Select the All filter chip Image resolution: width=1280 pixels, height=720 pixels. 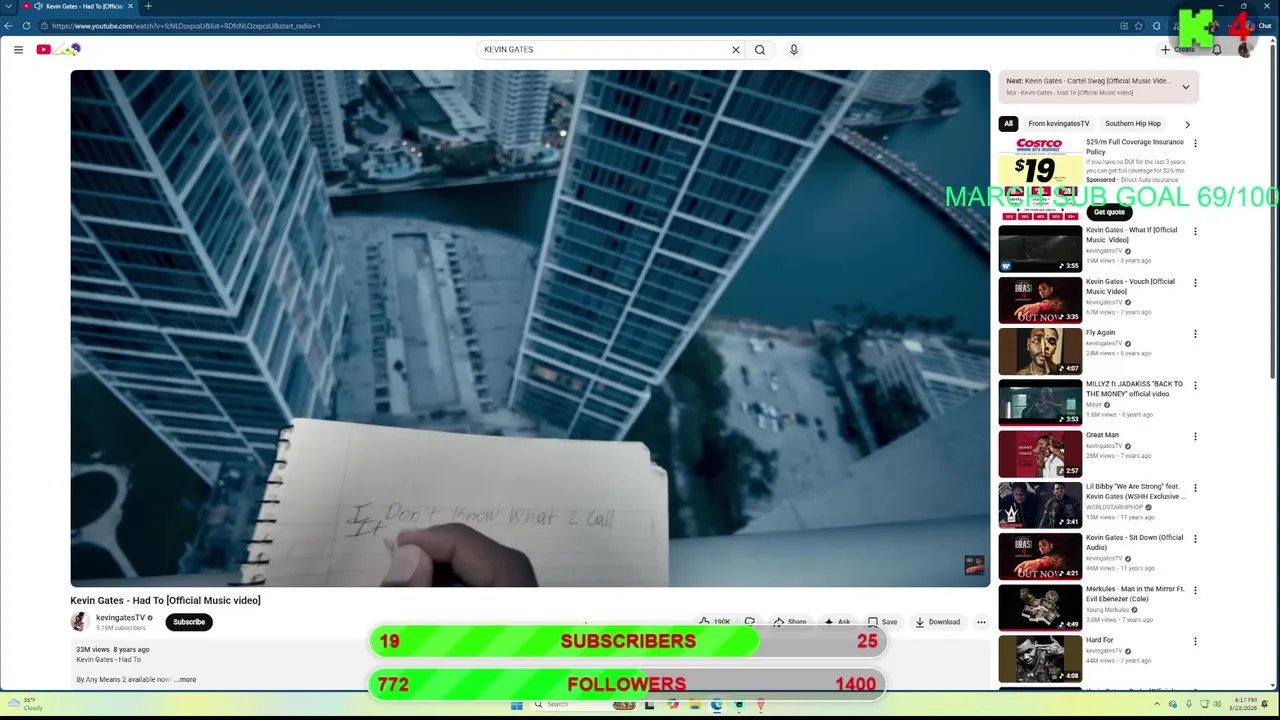click(1008, 124)
